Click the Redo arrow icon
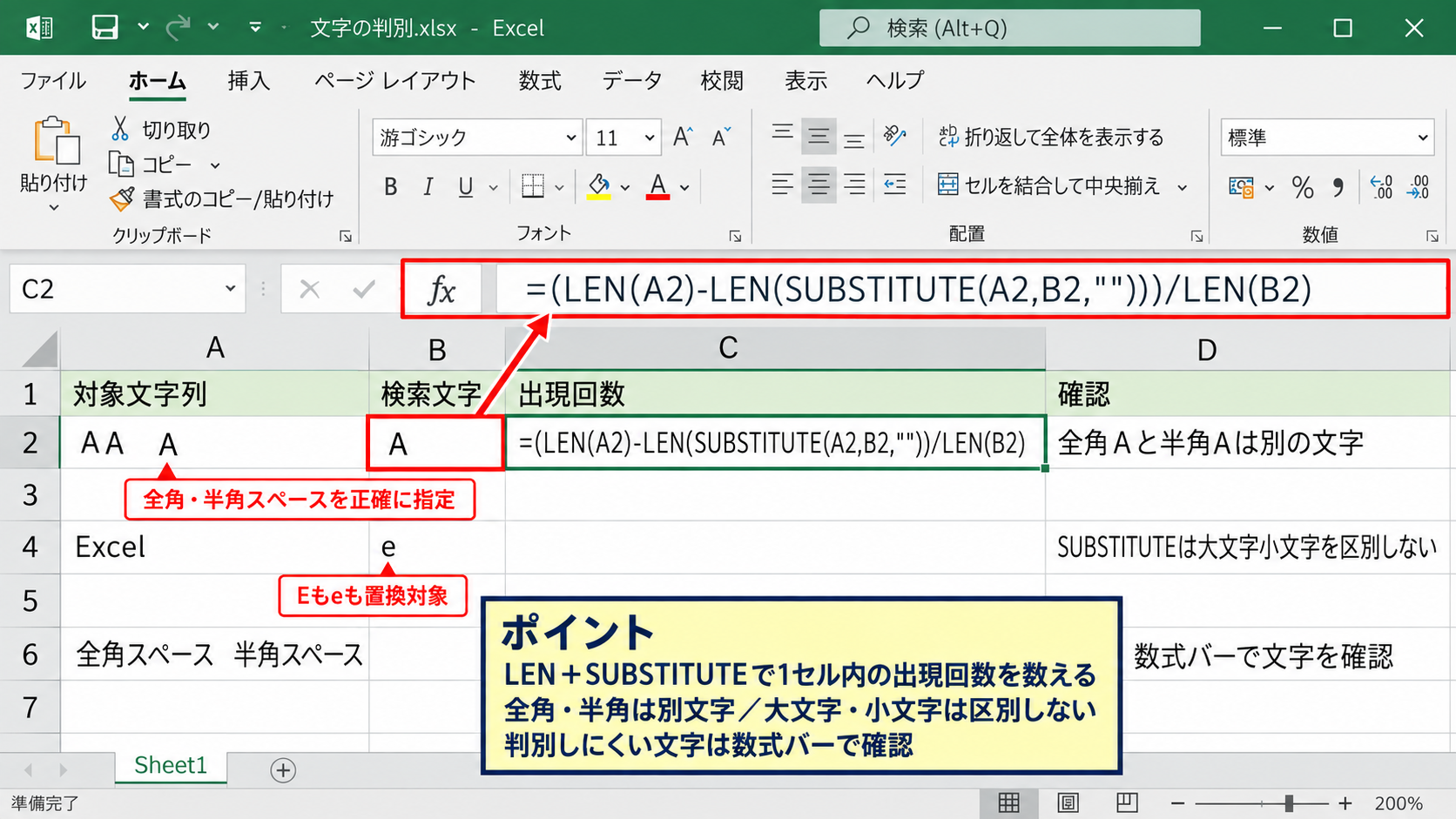The width and height of the screenshot is (1456, 819). click(x=178, y=28)
